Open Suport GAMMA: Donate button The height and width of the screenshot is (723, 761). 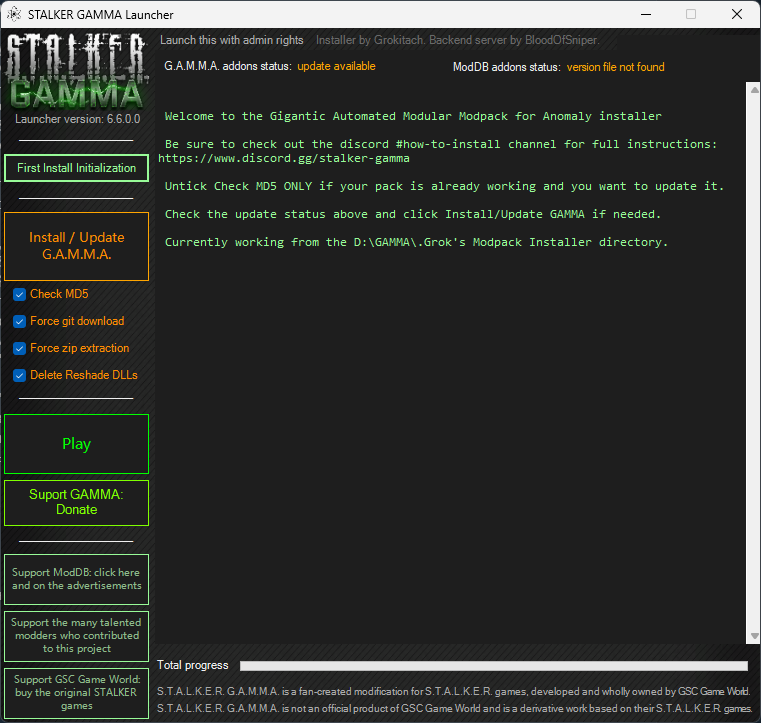click(76, 503)
